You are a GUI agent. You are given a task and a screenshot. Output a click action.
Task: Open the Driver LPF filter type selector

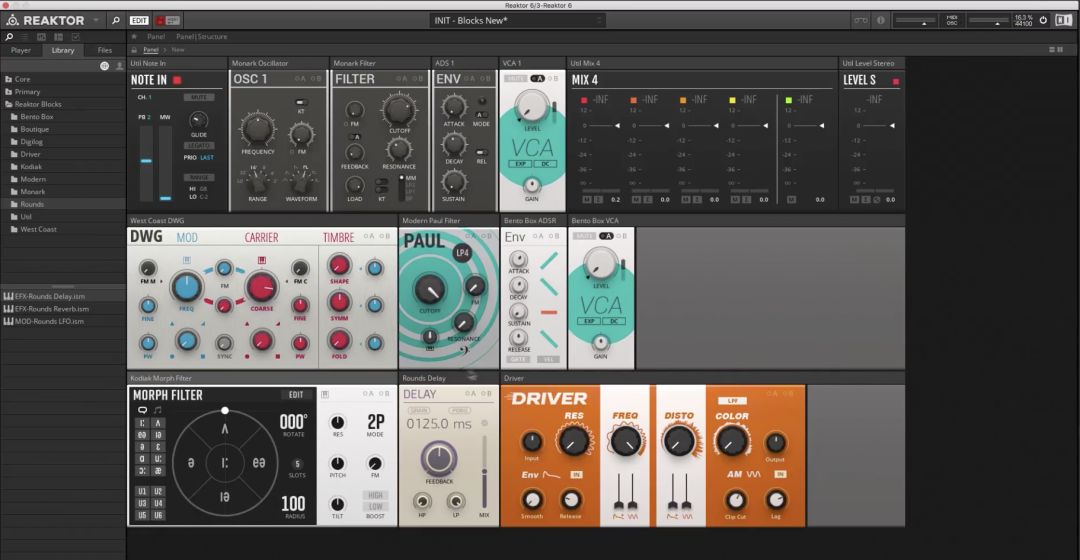tap(731, 400)
